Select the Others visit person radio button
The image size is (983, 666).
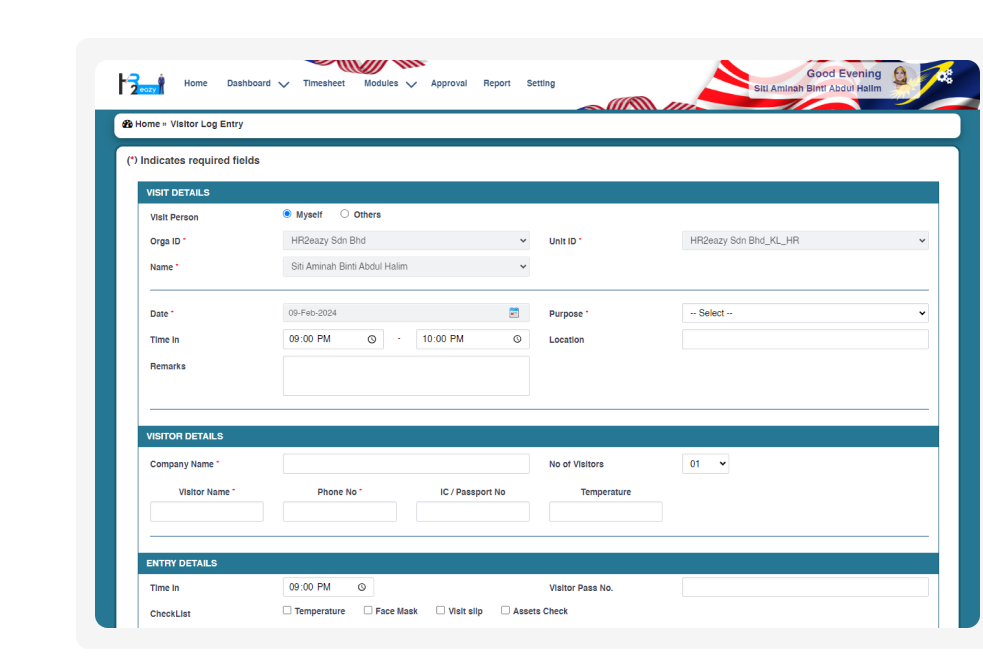[x=345, y=214]
